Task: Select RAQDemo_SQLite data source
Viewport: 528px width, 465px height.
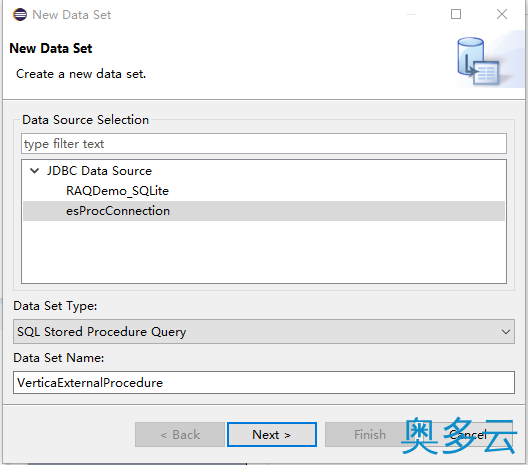Action: [x=117, y=191]
